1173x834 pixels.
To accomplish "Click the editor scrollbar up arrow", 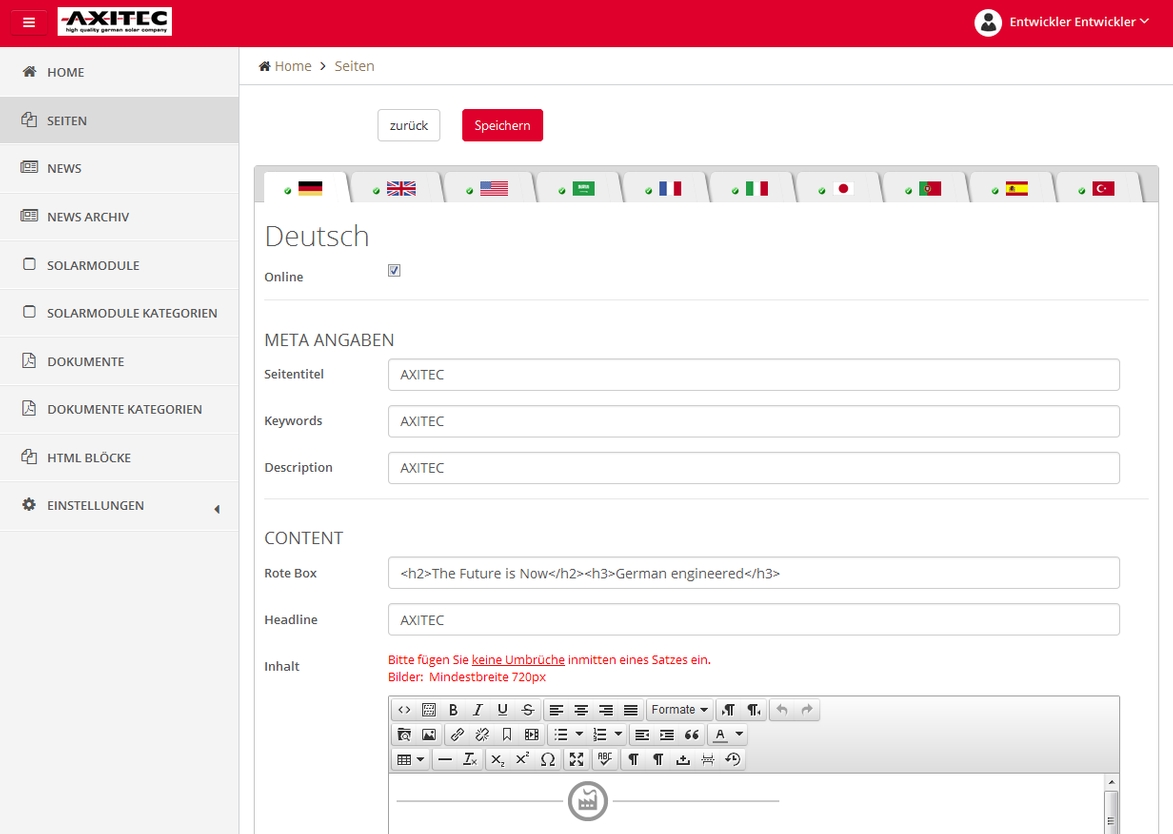I will tap(1112, 782).
